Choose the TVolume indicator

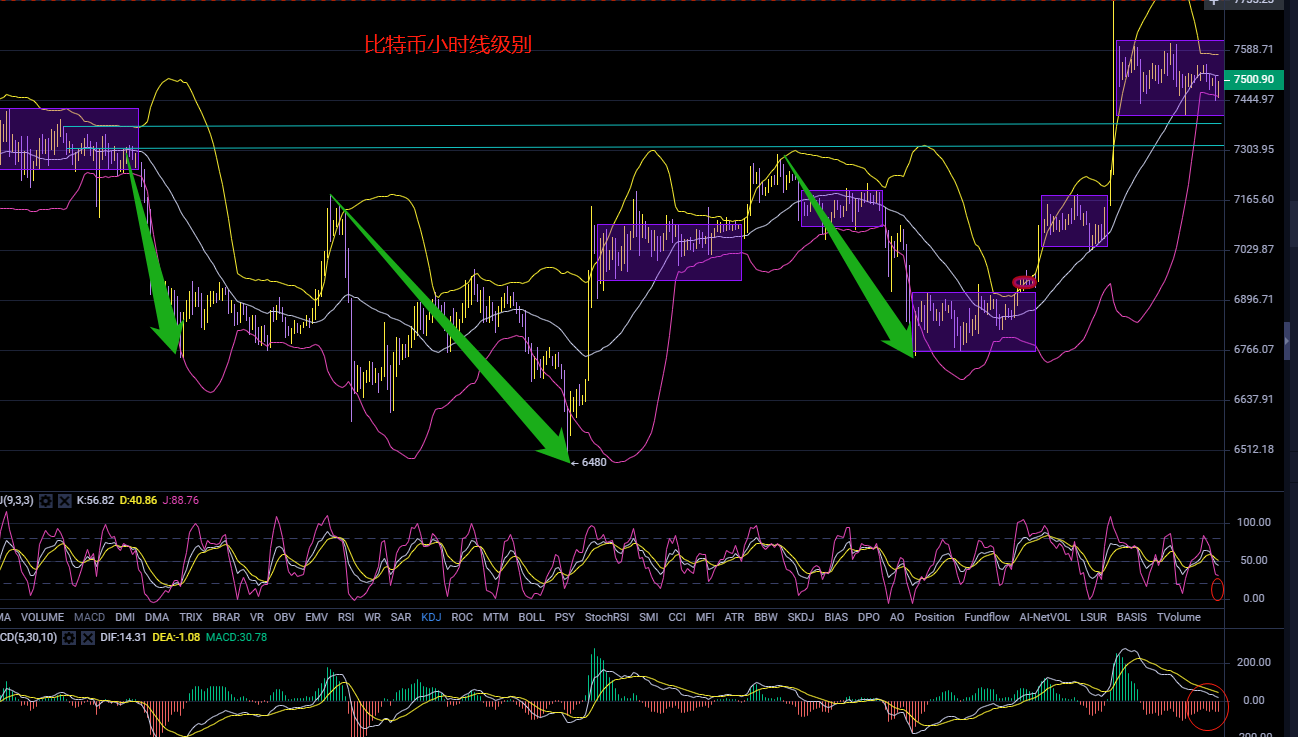pyautogui.click(x=1178, y=617)
